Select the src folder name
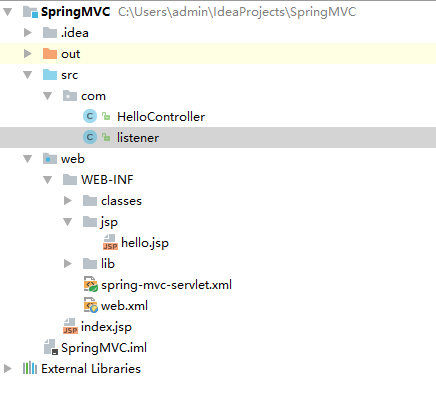 [69, 75]
